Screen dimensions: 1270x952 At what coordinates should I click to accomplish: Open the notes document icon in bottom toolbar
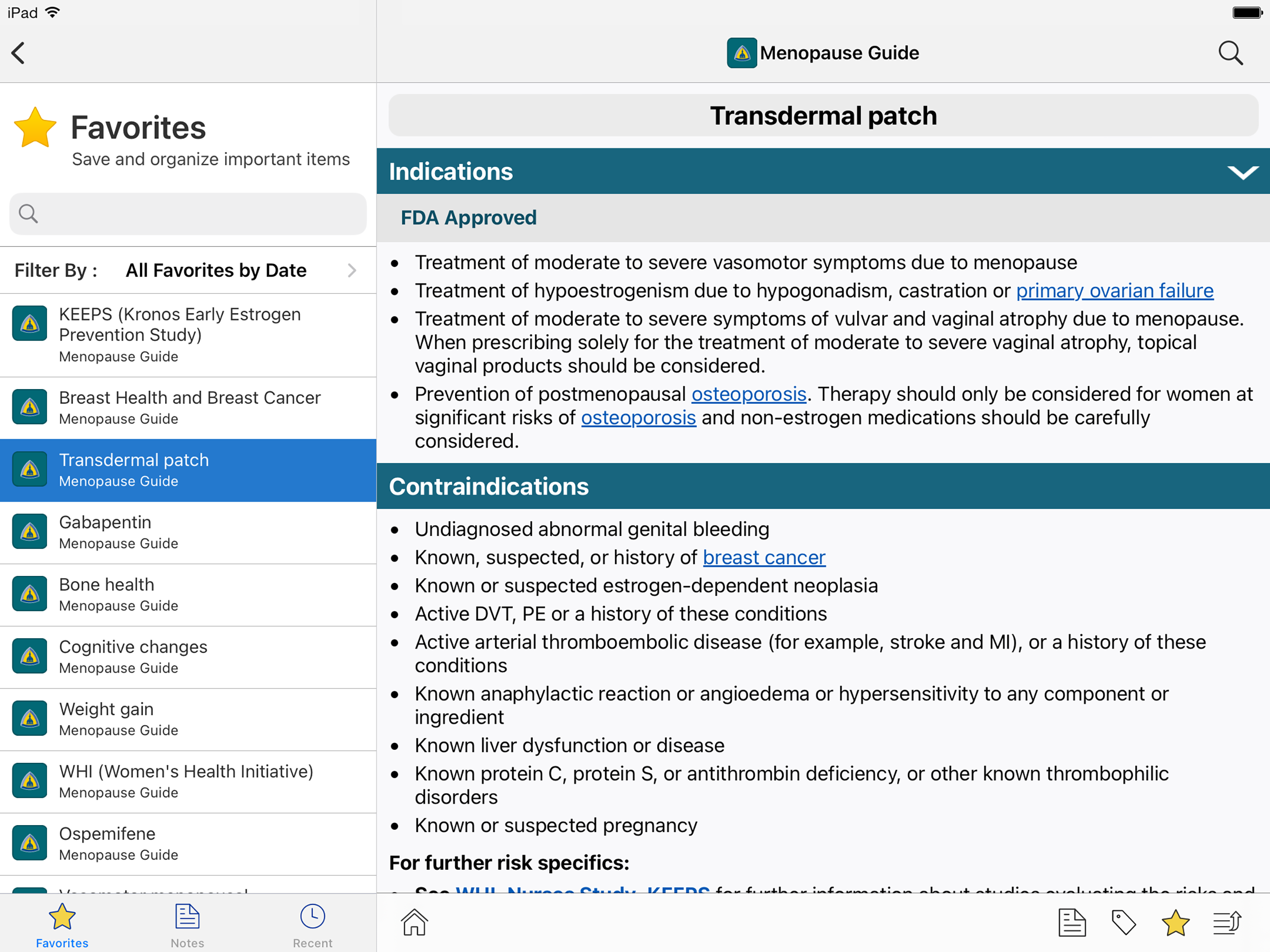pos(1072,922)
